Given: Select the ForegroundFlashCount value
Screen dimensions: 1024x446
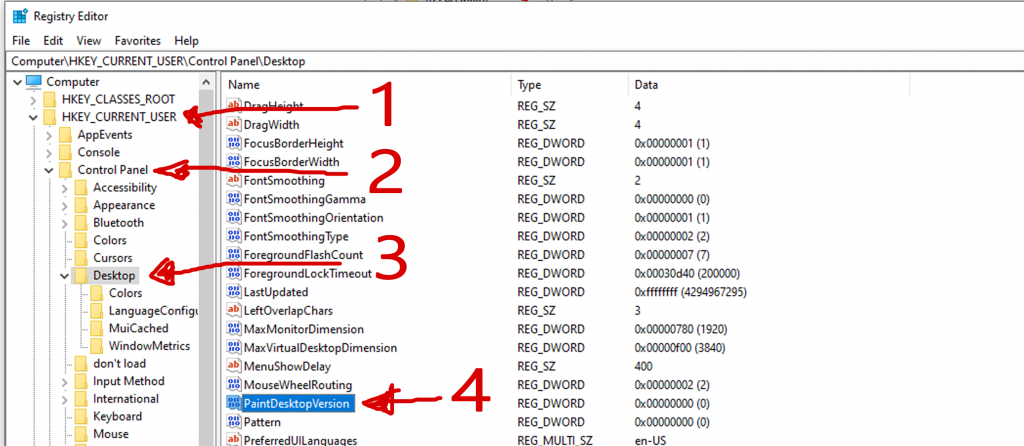Looking at the screenshot, I should tap(302, 255).
